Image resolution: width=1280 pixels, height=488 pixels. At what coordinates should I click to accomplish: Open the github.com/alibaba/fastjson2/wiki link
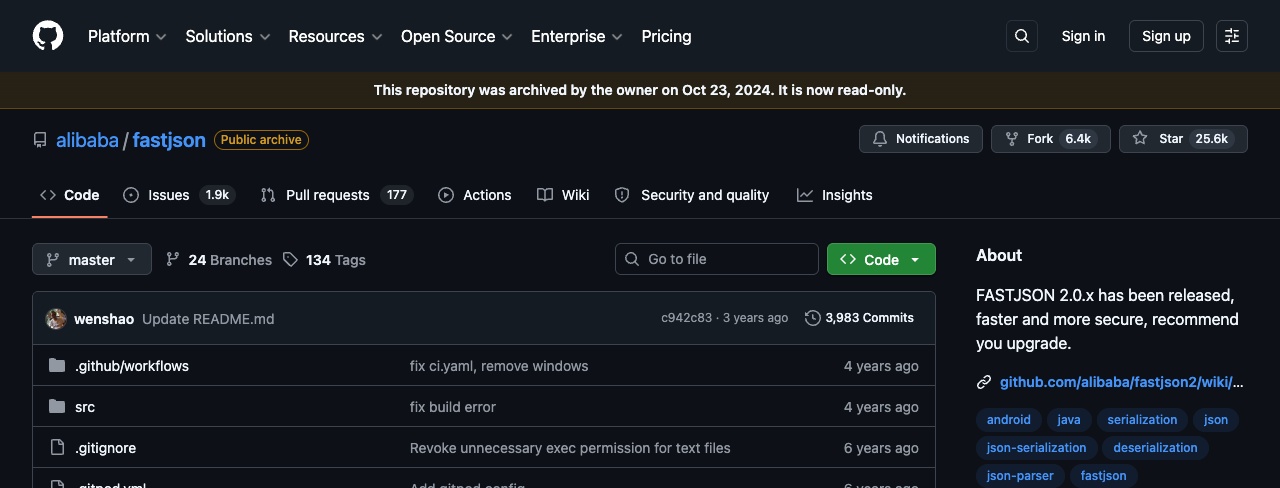[x=1122, y=382]
